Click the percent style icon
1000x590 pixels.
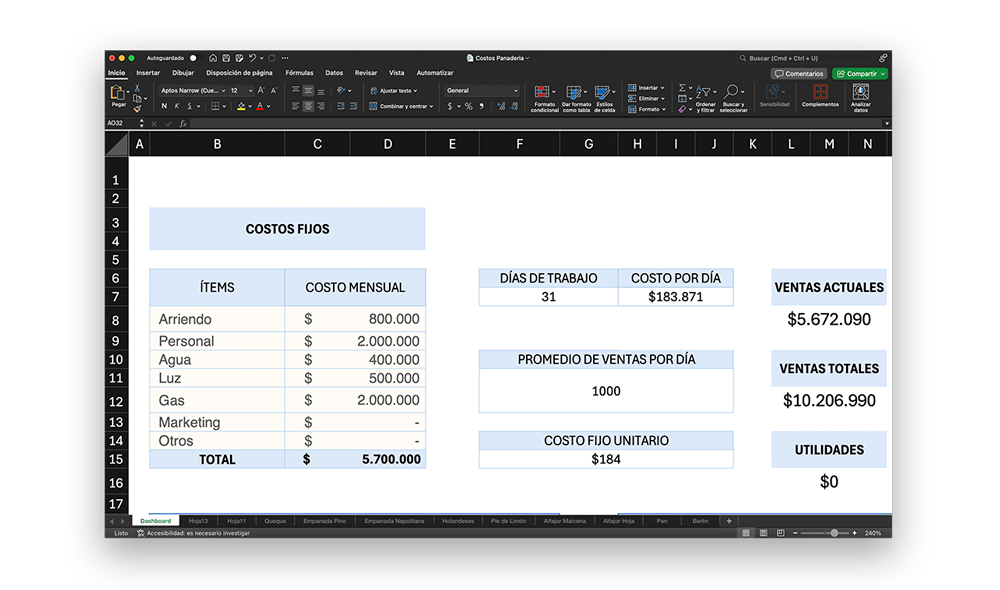pos(469,107)
